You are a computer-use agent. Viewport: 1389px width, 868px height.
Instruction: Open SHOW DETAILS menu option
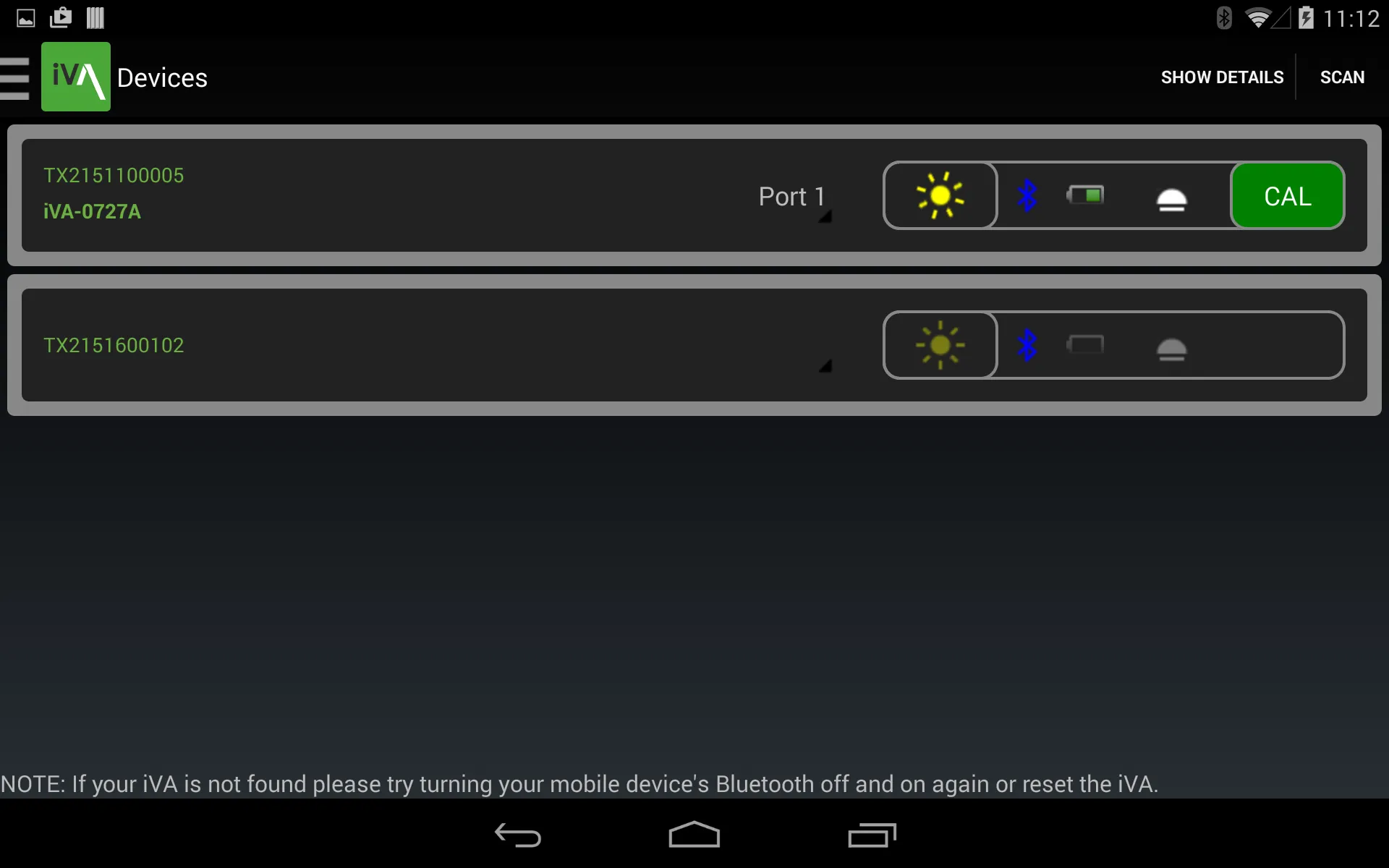point(1222,77)
